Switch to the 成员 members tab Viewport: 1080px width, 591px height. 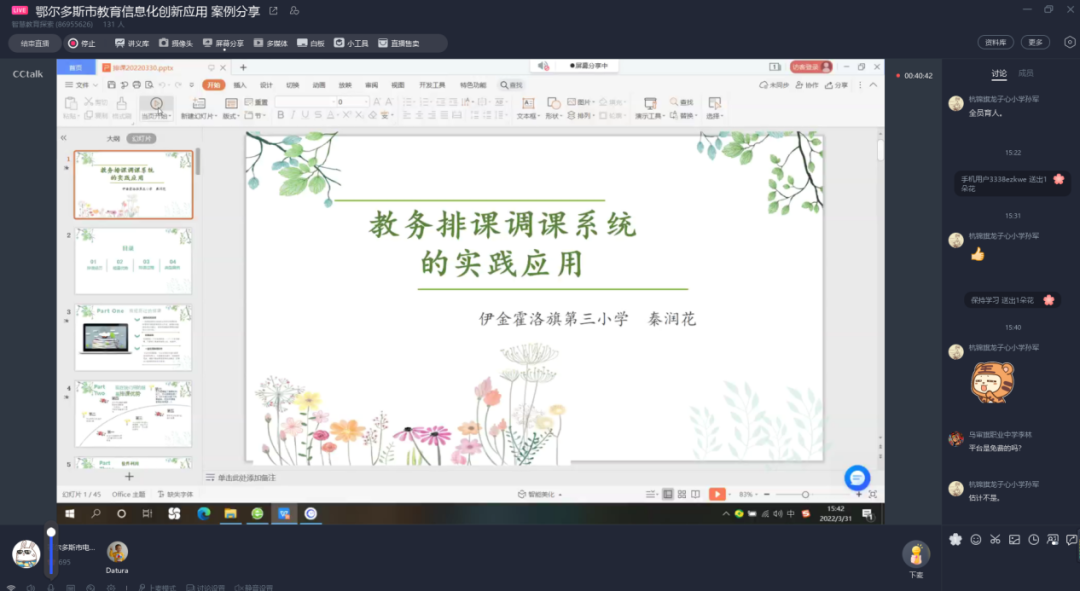1026,73
